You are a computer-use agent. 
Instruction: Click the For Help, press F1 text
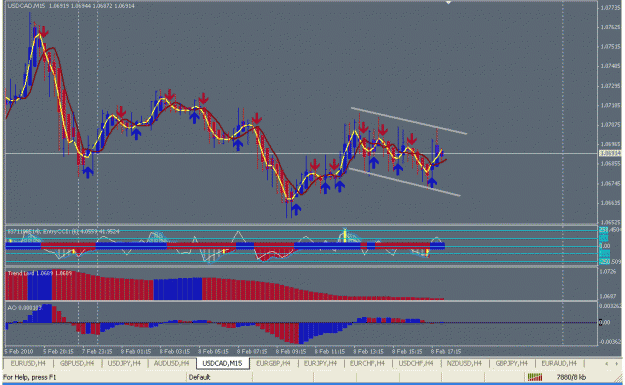click(x=29, y=377)
